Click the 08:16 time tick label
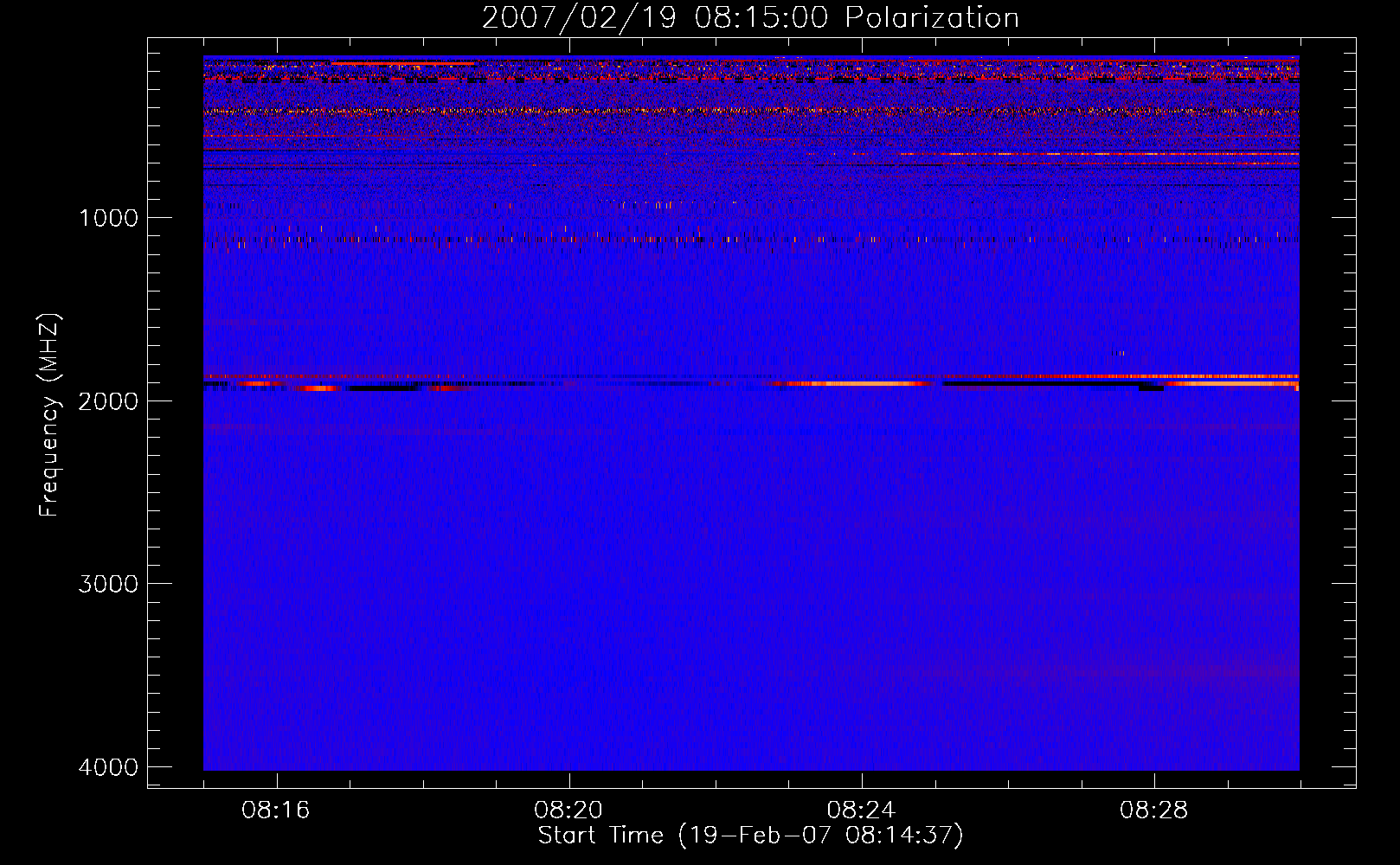Image resolution: width=1400 pixels, height=865 pixels. tap(276, 811)
